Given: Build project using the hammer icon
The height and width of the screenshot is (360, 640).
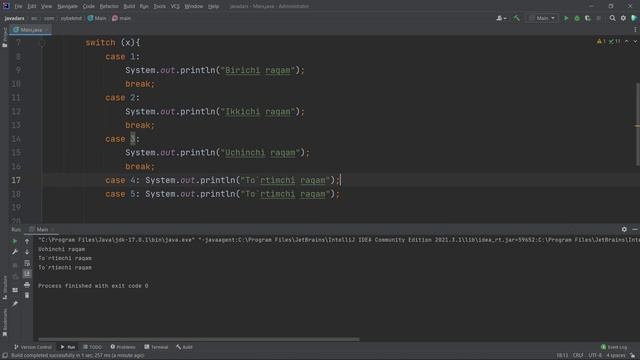Looking at the screenshot, I should tap(516, 18).
